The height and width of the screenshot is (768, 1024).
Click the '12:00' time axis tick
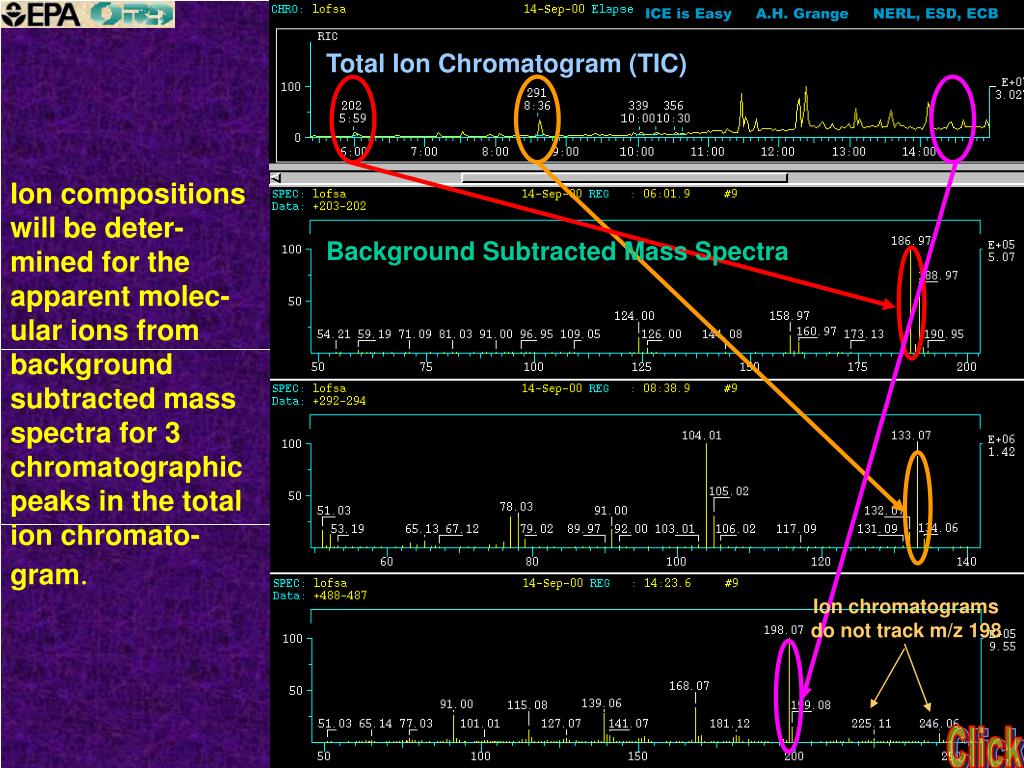pos(778,152)
